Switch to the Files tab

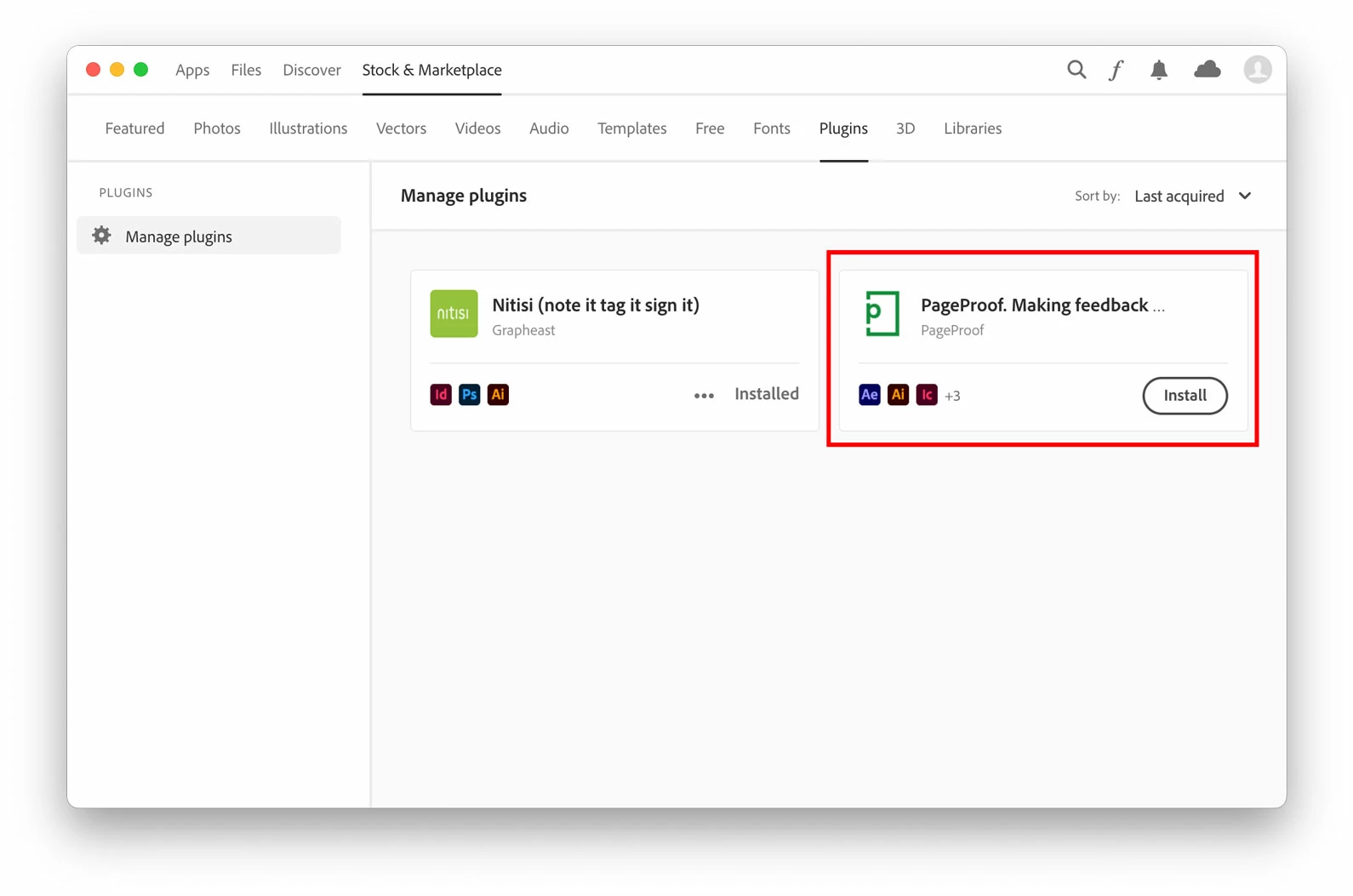click(246, 70)
